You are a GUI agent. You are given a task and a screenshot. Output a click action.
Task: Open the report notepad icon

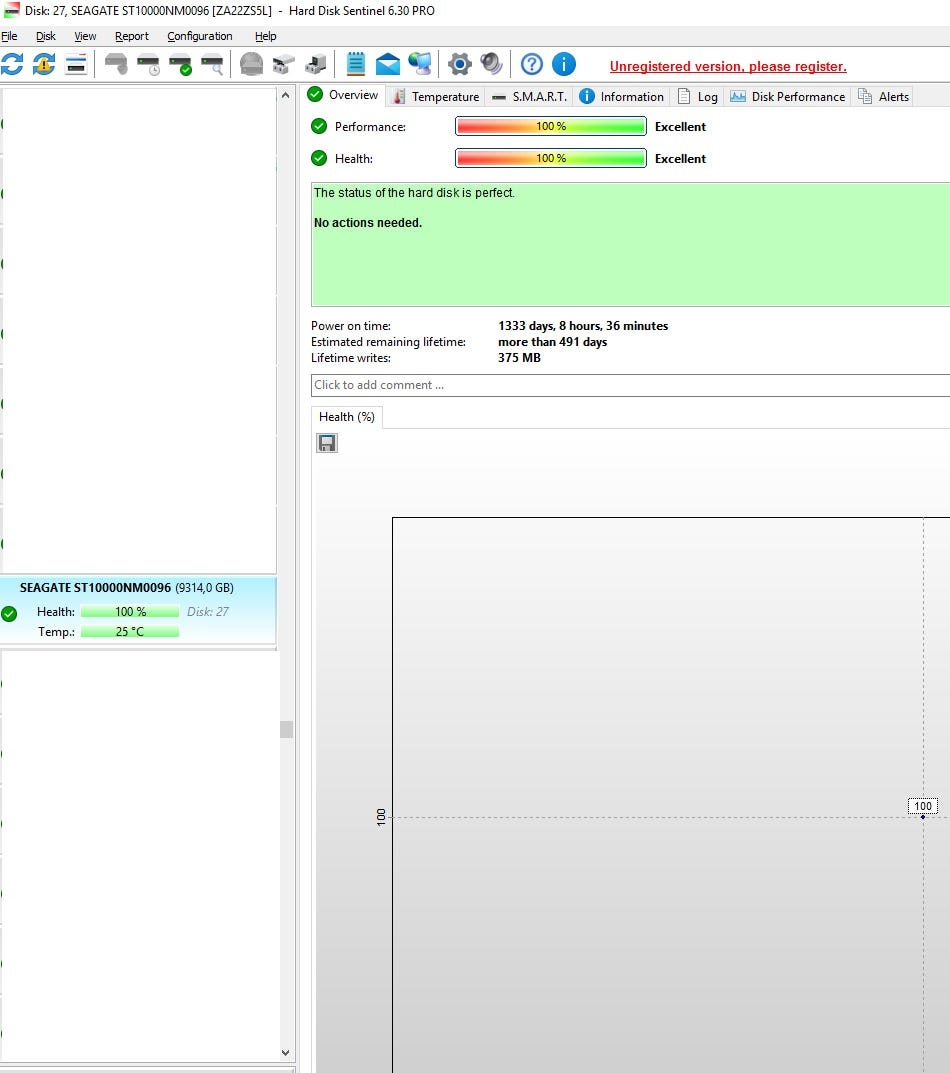[x=355, y=64]
